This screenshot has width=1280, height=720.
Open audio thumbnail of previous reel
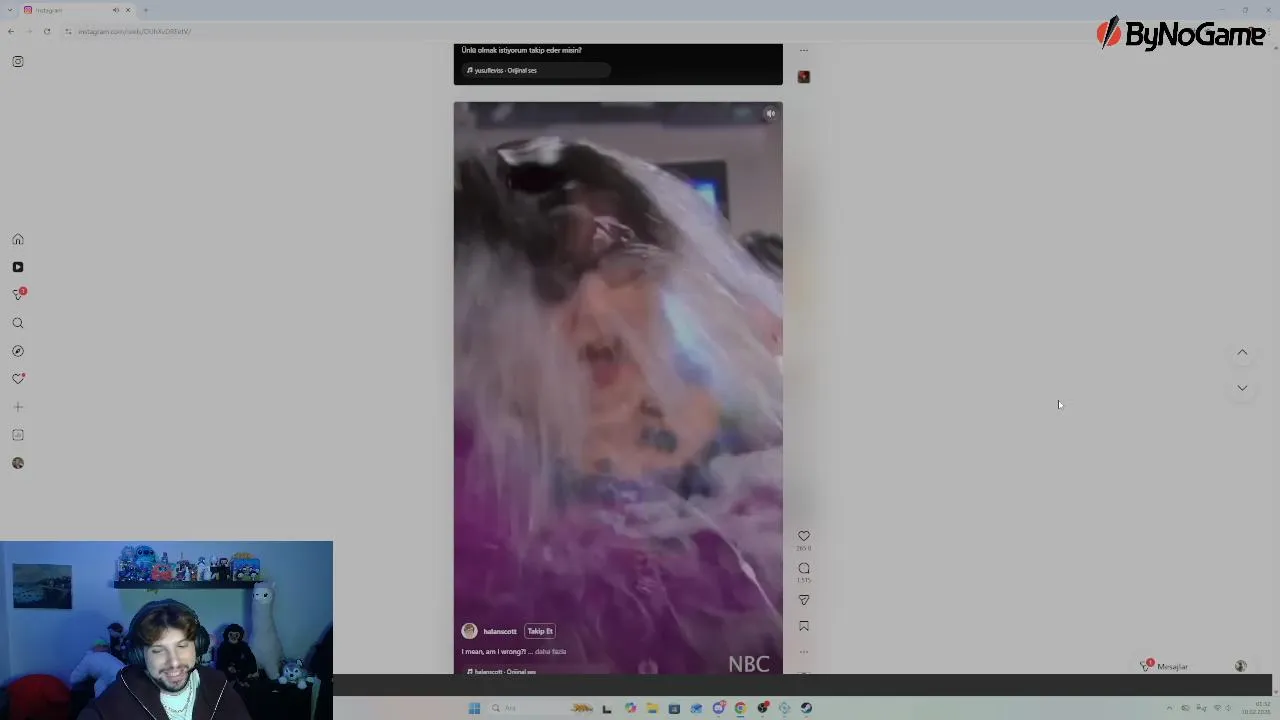804,77
